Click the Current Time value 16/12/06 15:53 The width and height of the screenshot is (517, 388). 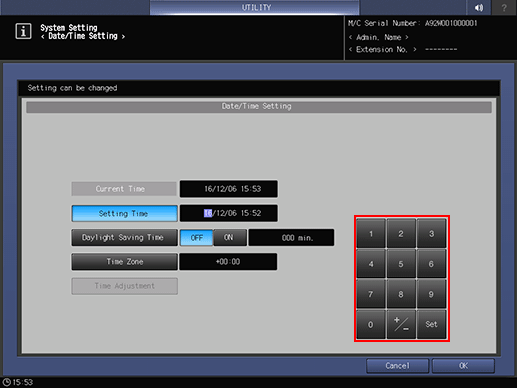pos(229,189)
